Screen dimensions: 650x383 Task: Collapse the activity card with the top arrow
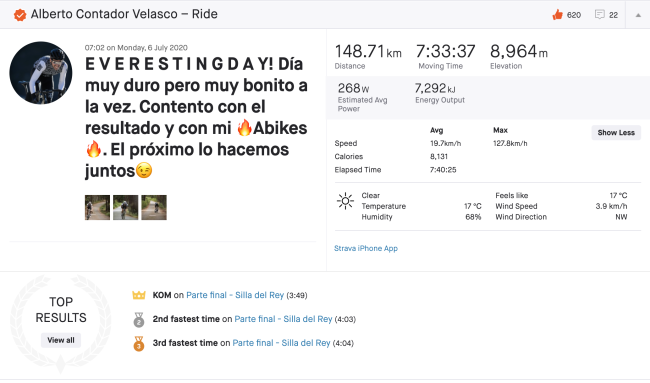(638, 15)
